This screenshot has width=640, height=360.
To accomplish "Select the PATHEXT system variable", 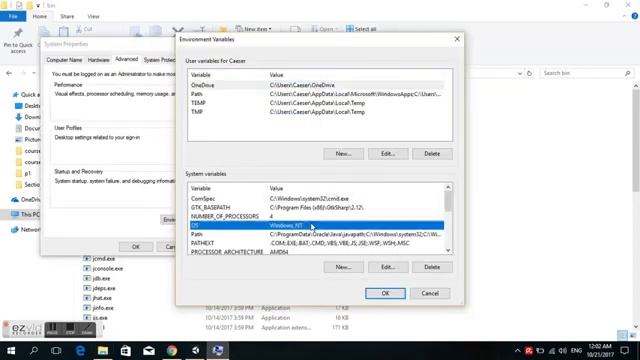I will tap(317, 243).
